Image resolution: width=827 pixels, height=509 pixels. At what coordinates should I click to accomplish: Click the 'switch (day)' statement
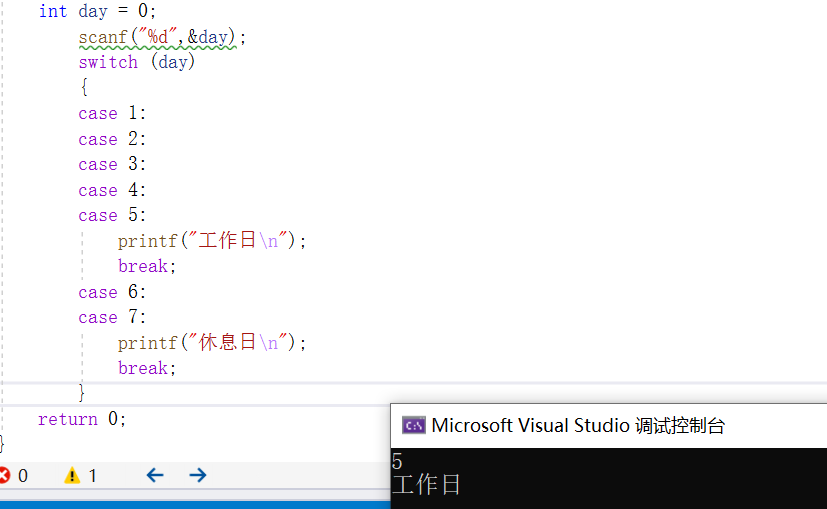137,62
